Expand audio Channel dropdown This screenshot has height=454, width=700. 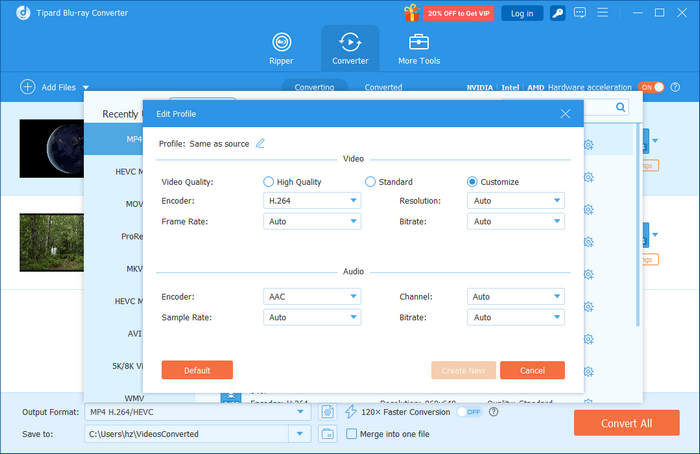tap(516, 297)
